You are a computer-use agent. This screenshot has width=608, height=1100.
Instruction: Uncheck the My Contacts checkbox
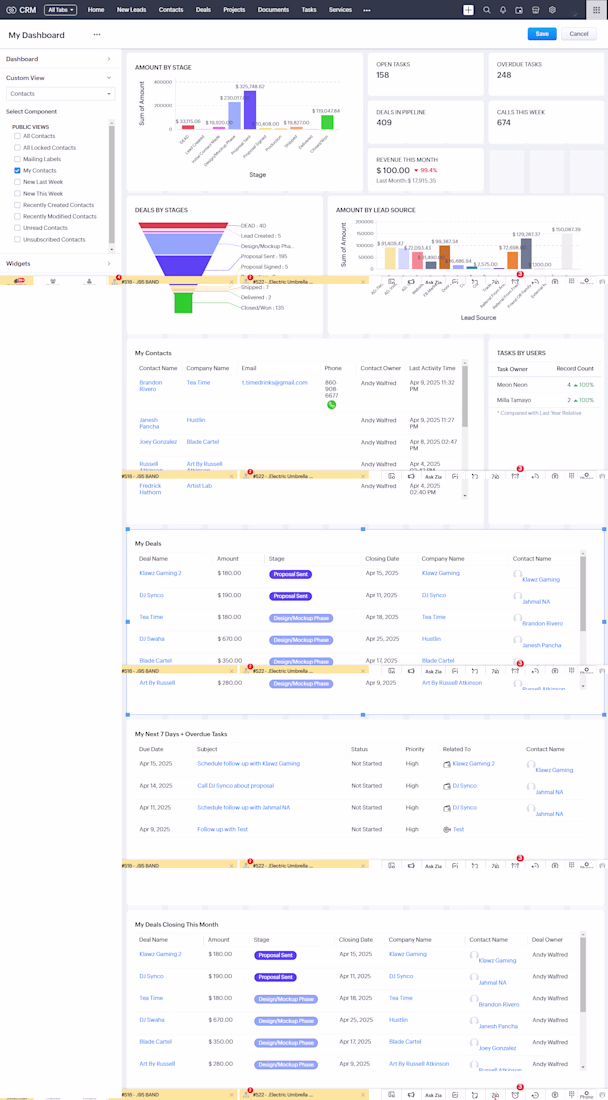18,170
